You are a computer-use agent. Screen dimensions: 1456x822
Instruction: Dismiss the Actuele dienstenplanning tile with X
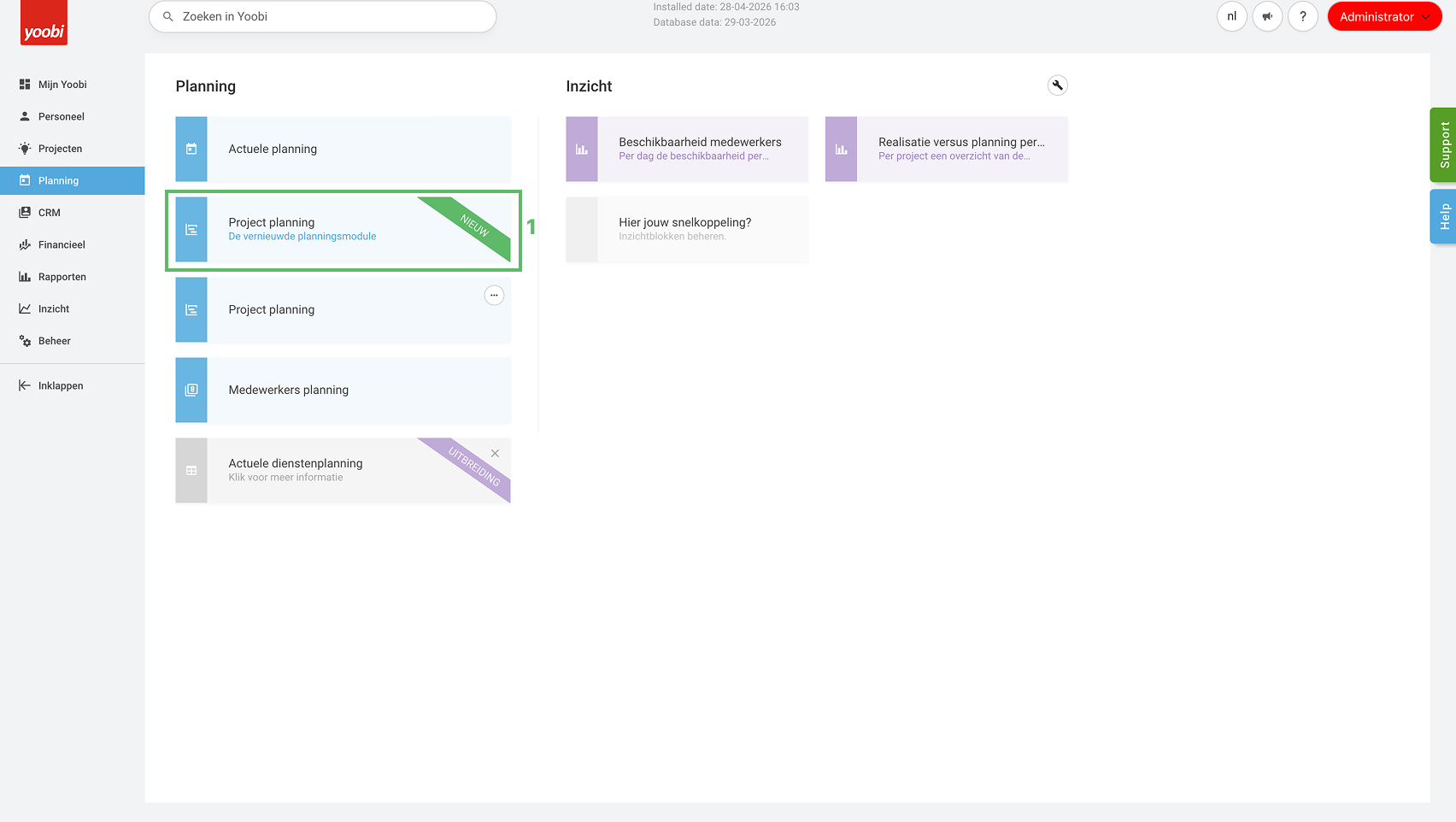(x=495, y=454)
